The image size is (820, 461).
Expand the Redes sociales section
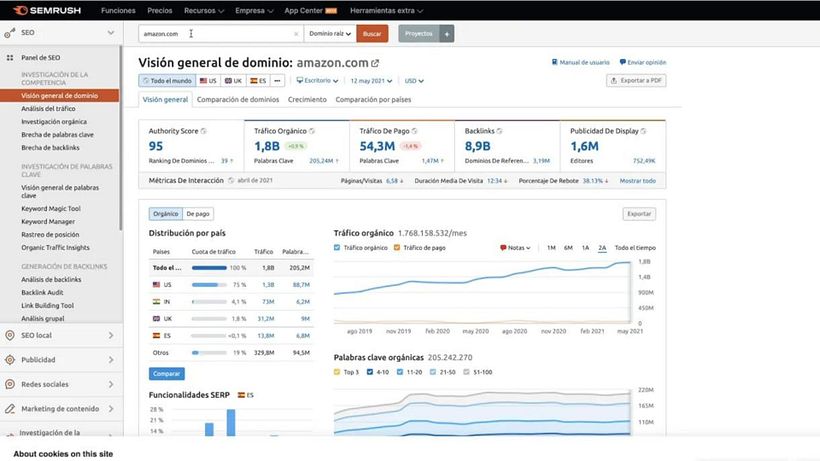pyautogui.click(x=111, y=384)
